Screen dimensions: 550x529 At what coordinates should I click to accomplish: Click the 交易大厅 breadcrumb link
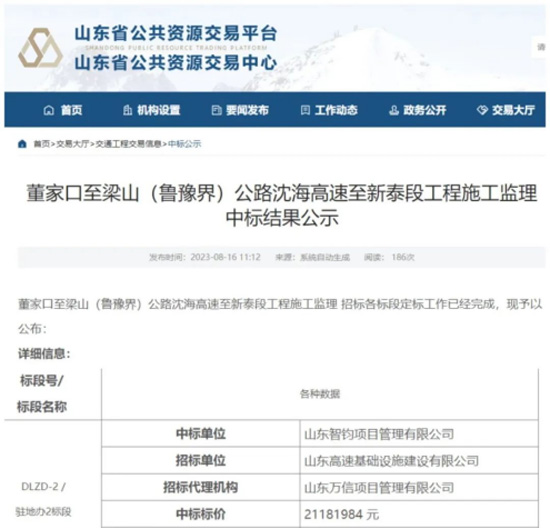click(72, 144)
